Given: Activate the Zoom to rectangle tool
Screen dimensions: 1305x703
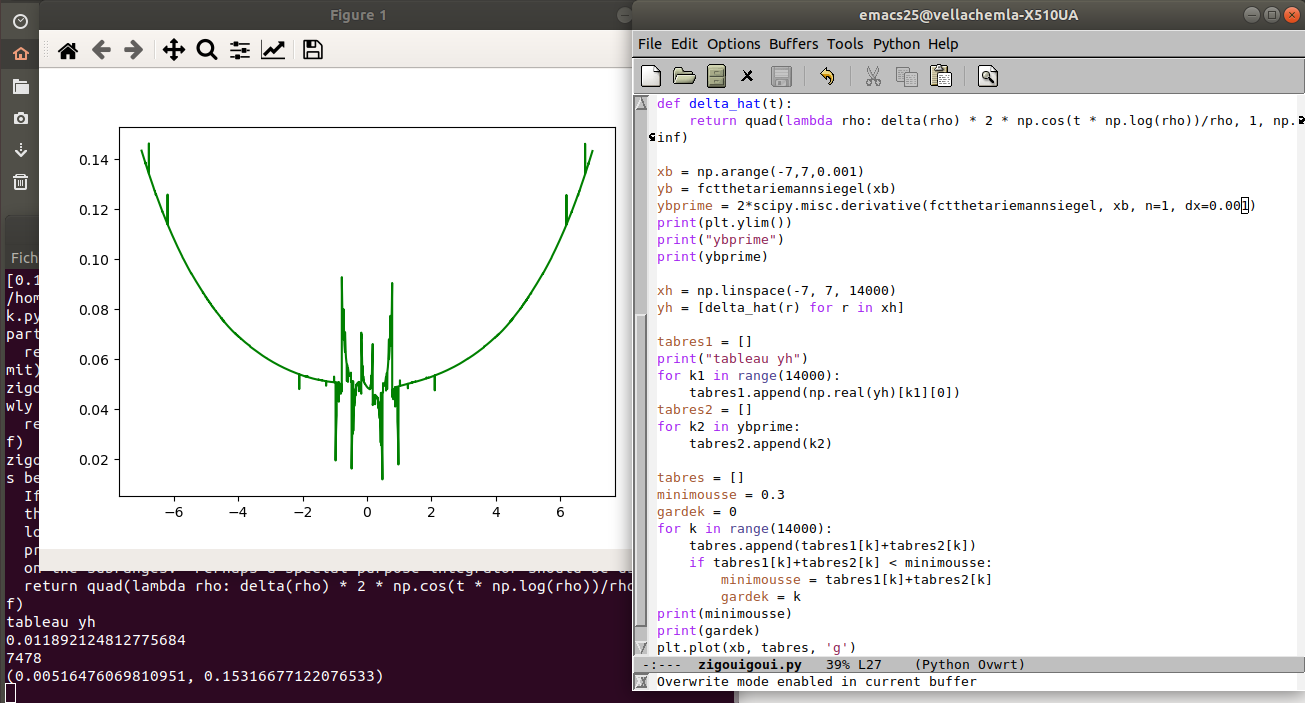Looking at the screenshot, I should coord(207,50).
